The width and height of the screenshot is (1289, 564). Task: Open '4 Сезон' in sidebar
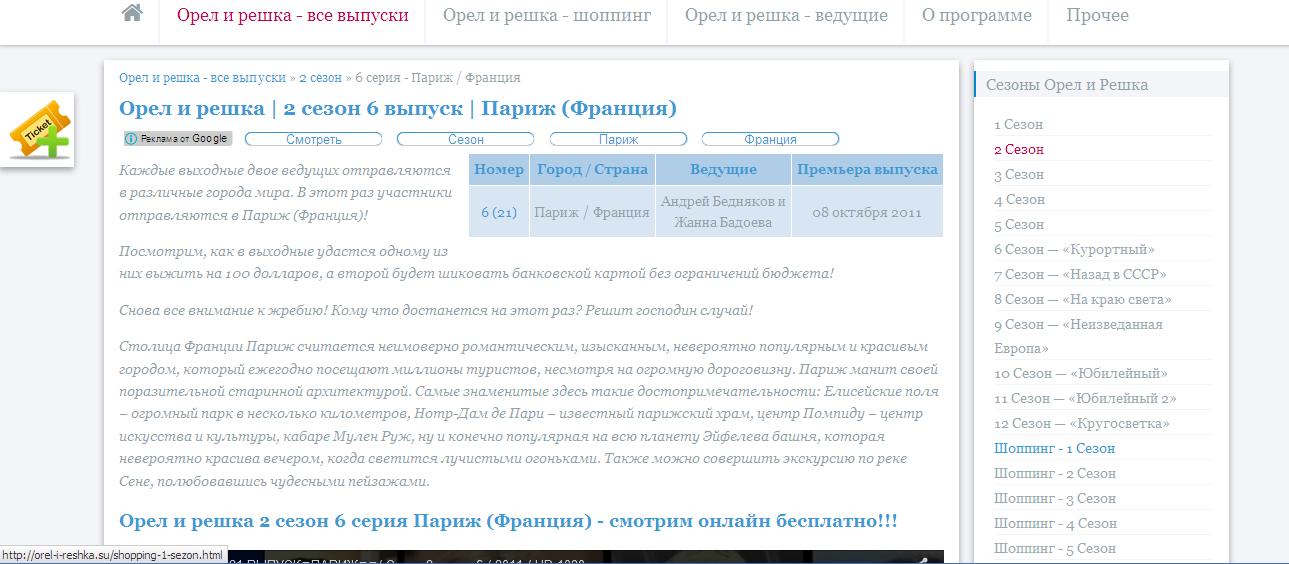1018,200
